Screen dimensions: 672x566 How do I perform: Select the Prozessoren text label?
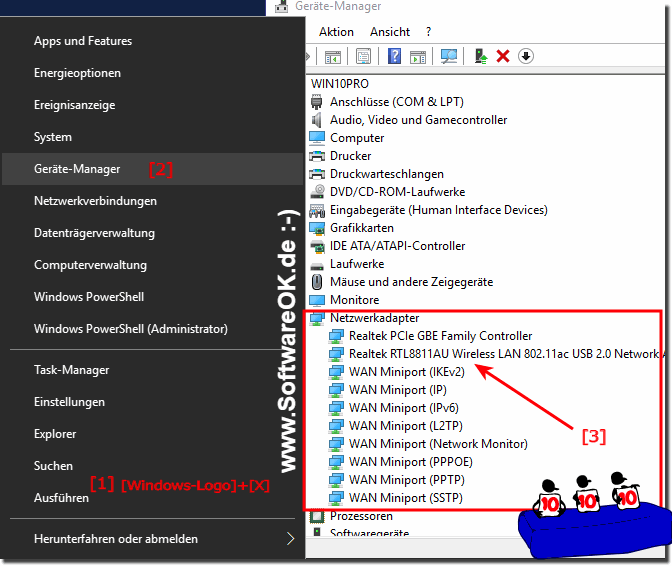click(x=361, y=516)
